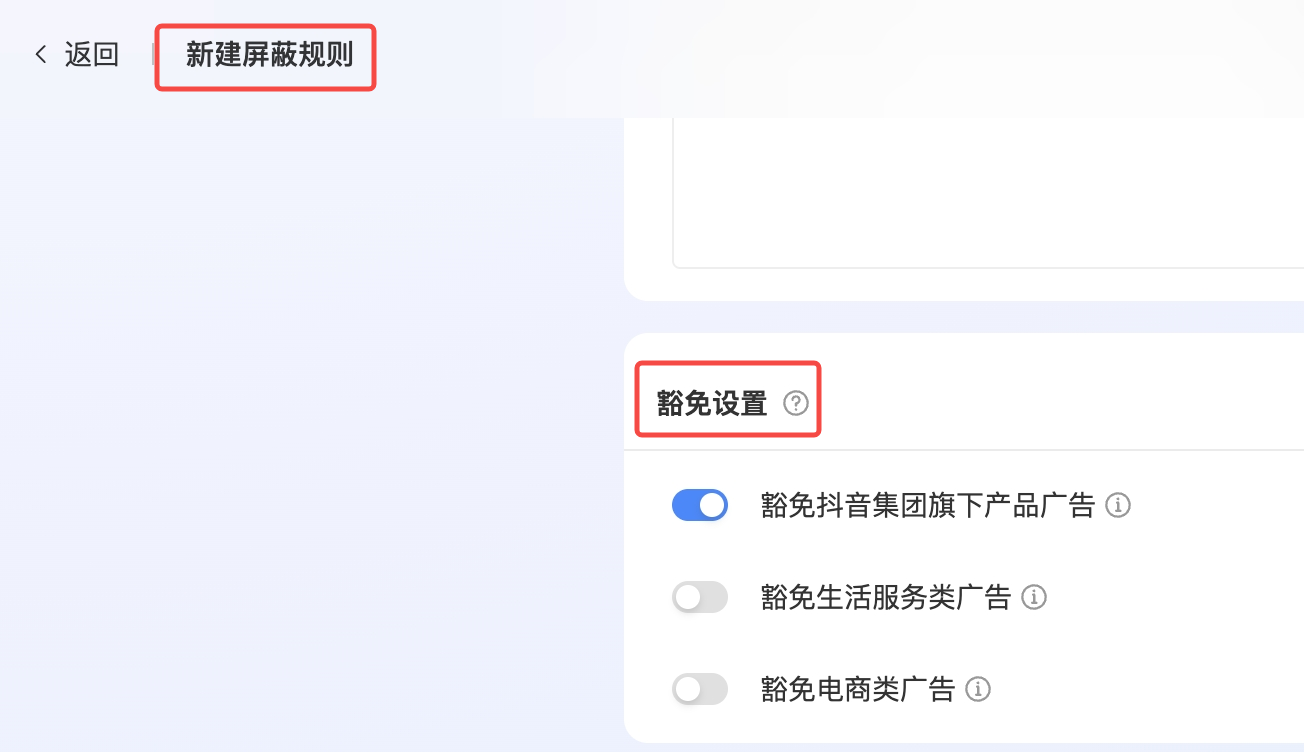Click the back chevron arrow icon
This screenshot has width=1304, height=752.
(41, 54)
